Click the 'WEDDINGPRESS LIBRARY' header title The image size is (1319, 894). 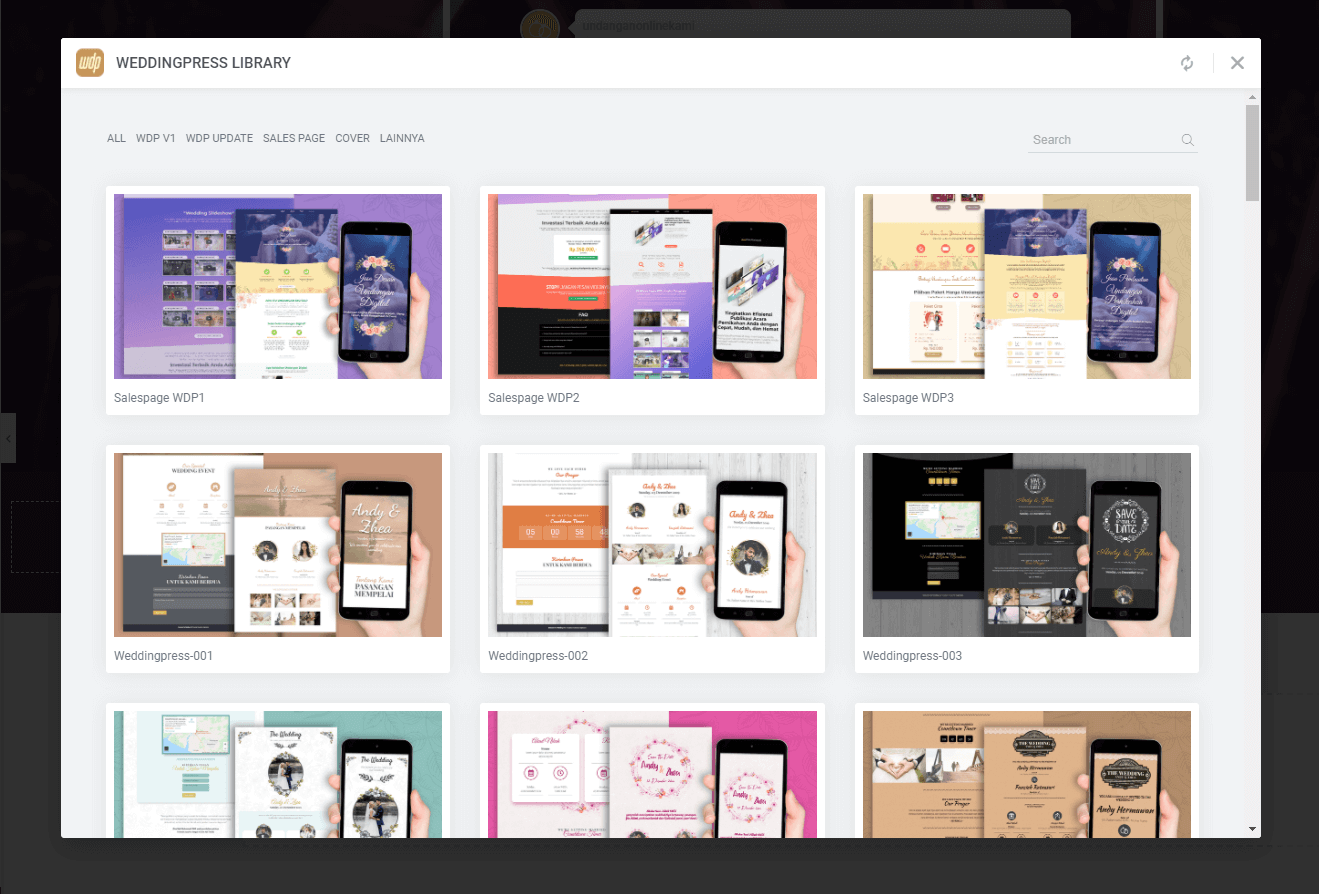(204, 63)
